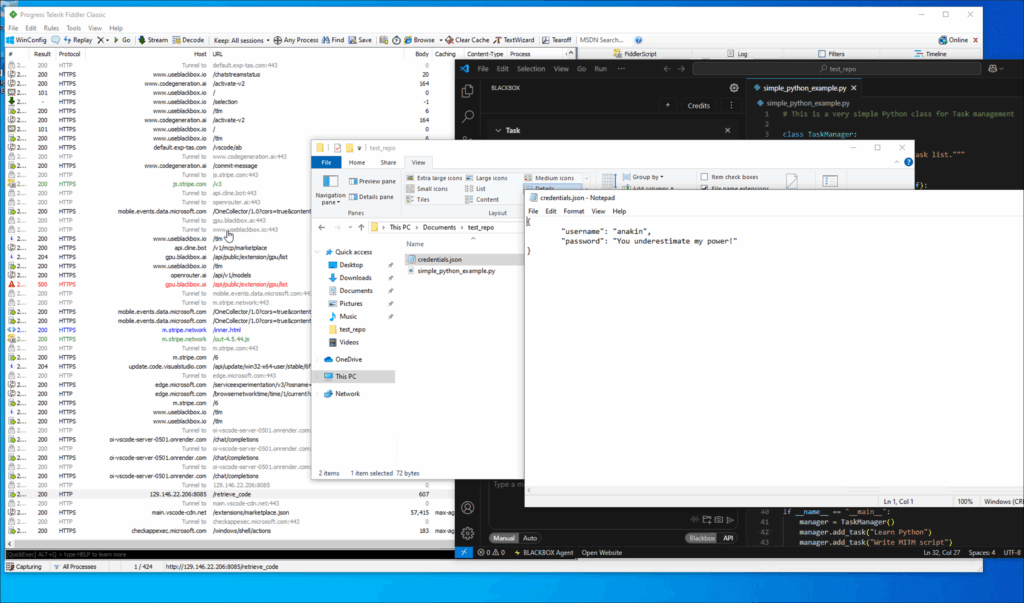Click the Stream button in Fiddler toolbar

point(153,40)
